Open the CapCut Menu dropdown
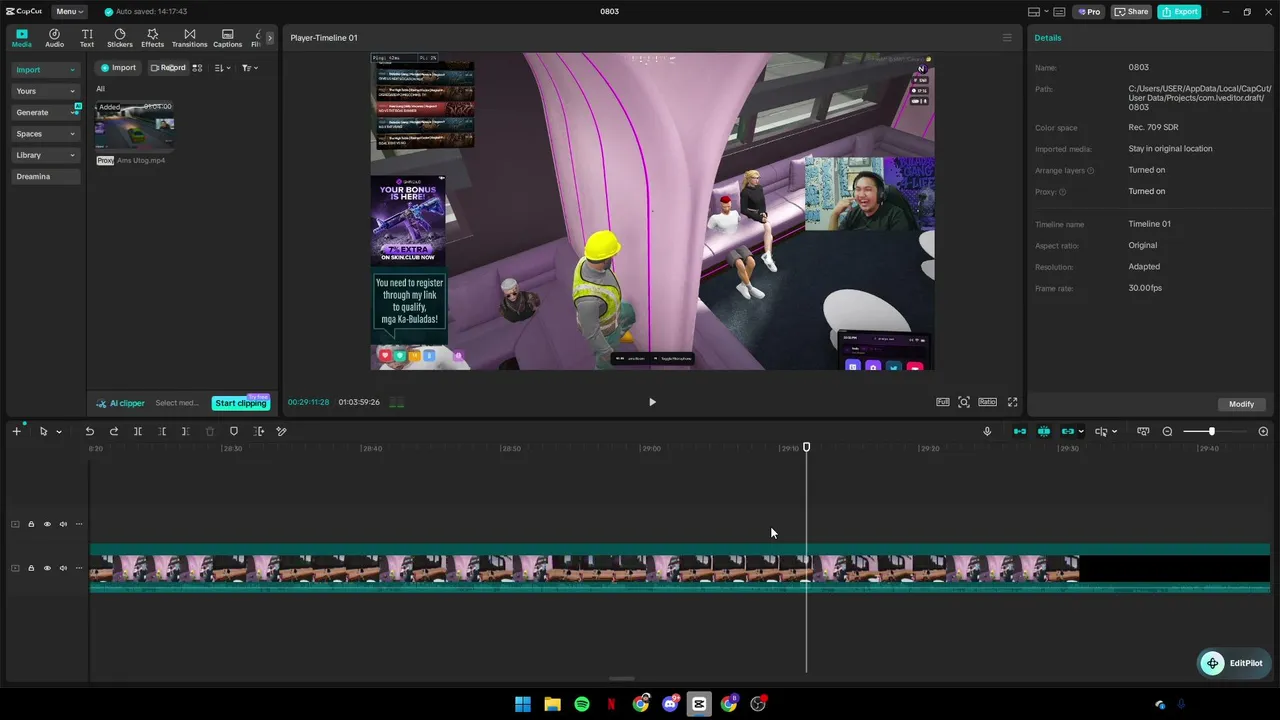 pyautogui.click(x=68, y=12)
